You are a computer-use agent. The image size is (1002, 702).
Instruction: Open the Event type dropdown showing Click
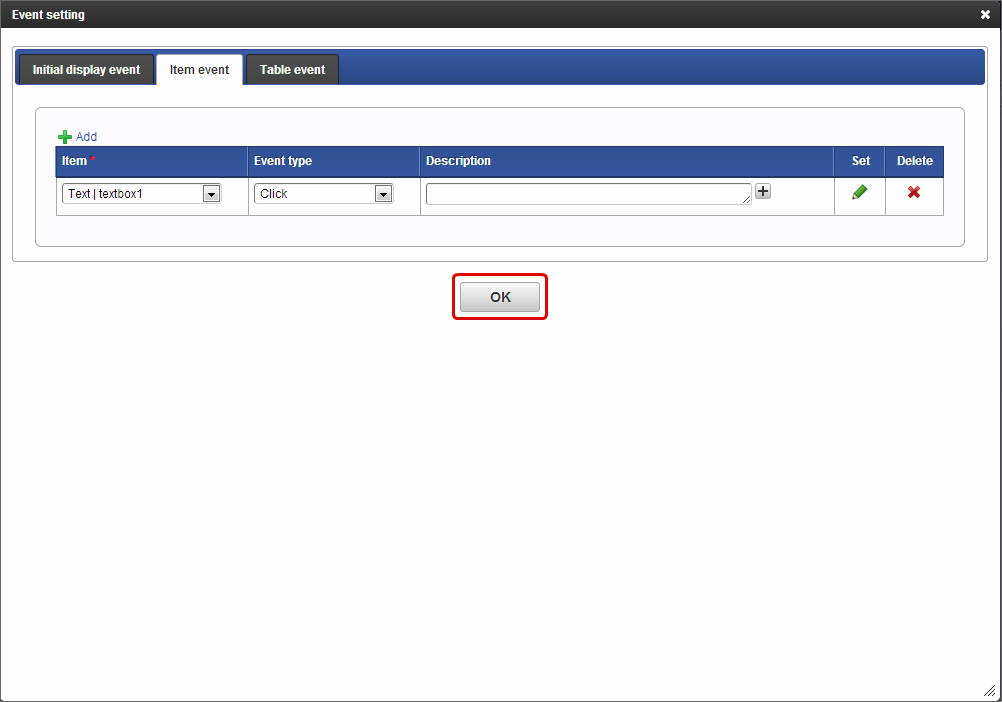(323, 194)
